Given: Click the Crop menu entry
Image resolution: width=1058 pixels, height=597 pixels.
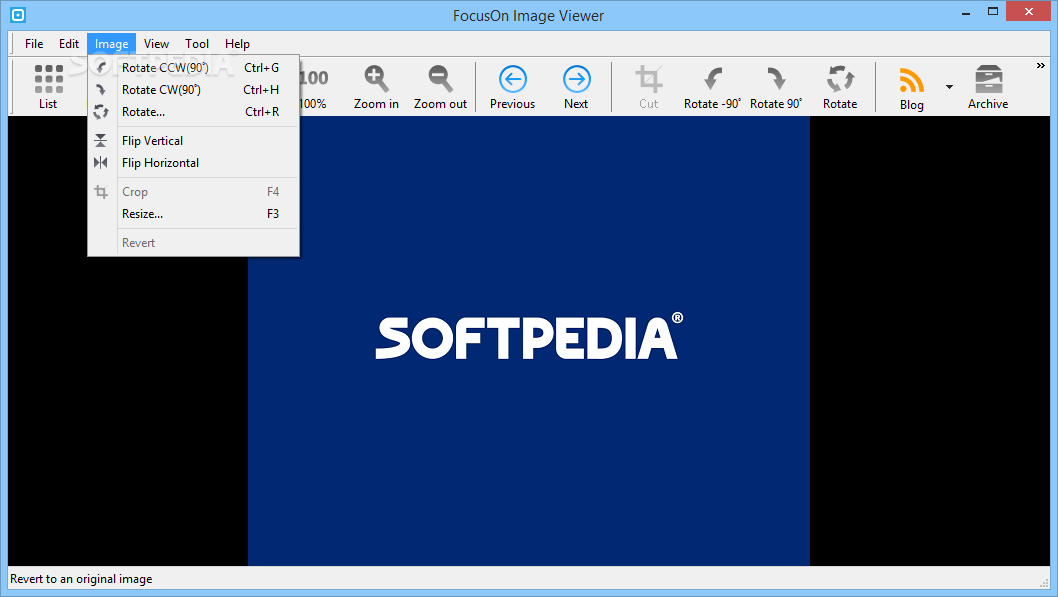Looking at the screenshot, I should (x=194, y=192).
